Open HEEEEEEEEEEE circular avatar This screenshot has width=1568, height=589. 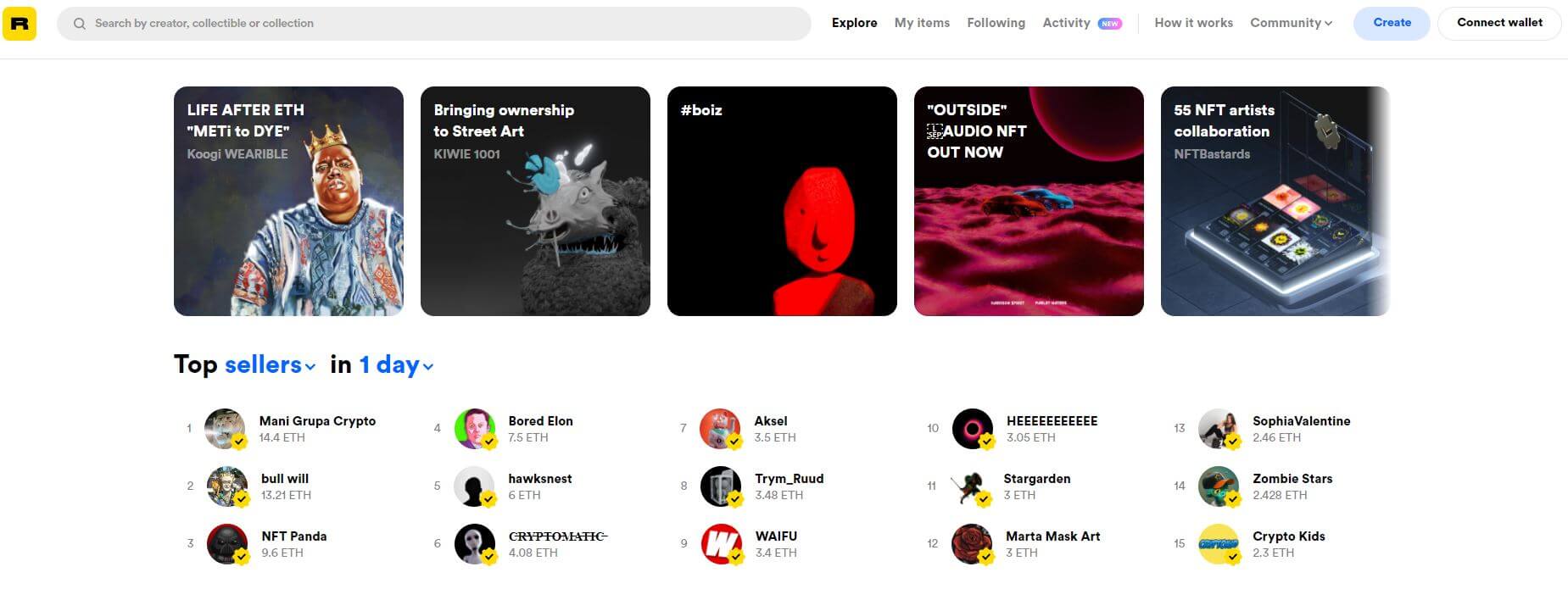(973, 429)
